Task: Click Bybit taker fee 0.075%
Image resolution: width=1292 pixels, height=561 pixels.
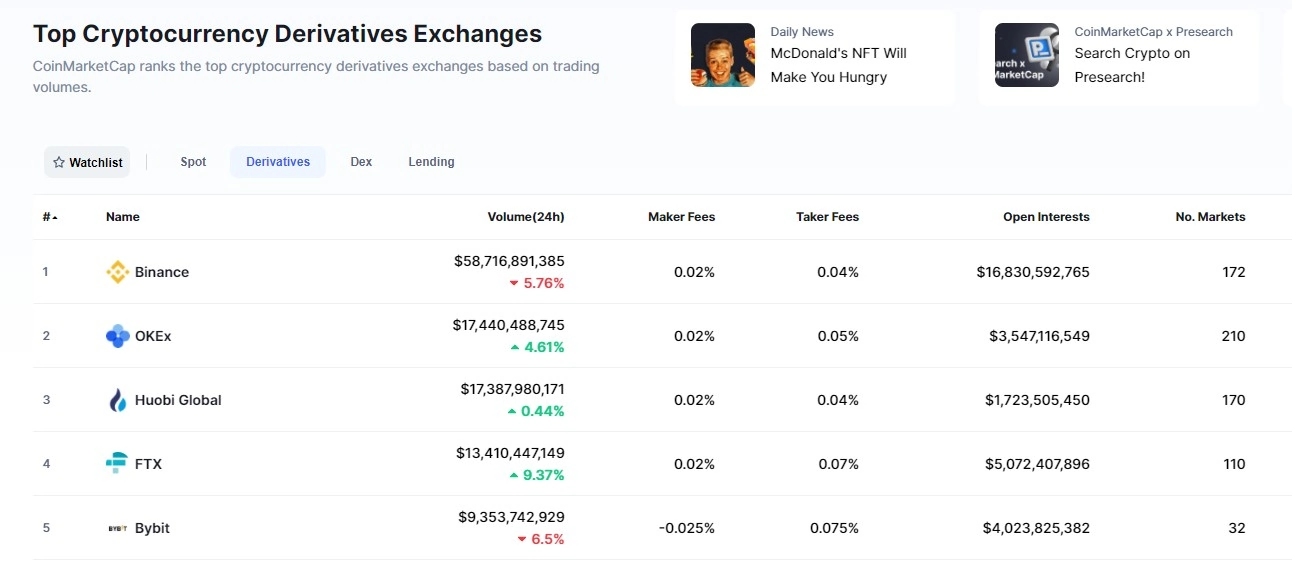Action: tap(835, 528)
